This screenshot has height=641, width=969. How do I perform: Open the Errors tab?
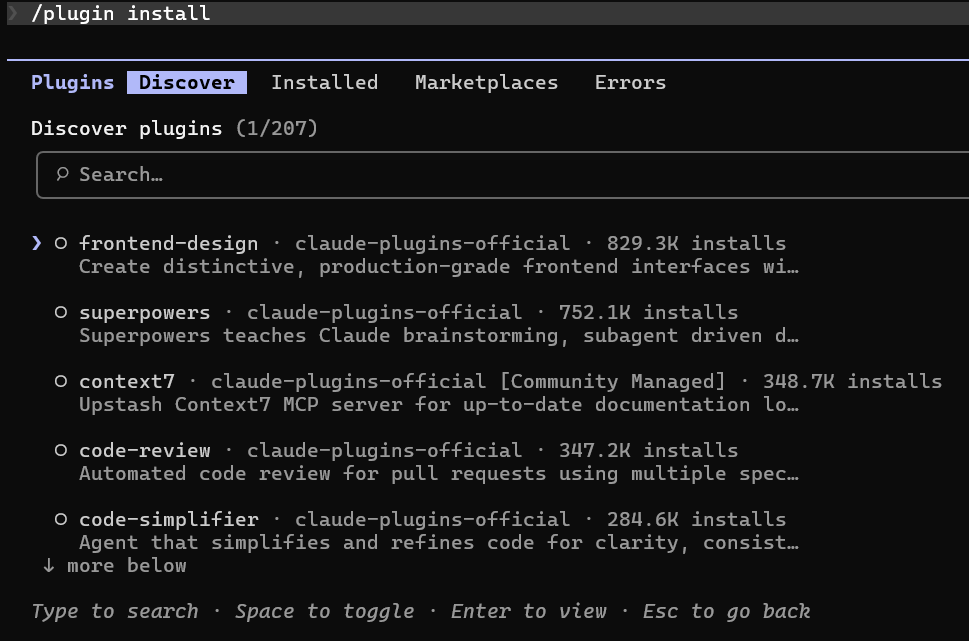pyautogui.click(x=630, y=82)
